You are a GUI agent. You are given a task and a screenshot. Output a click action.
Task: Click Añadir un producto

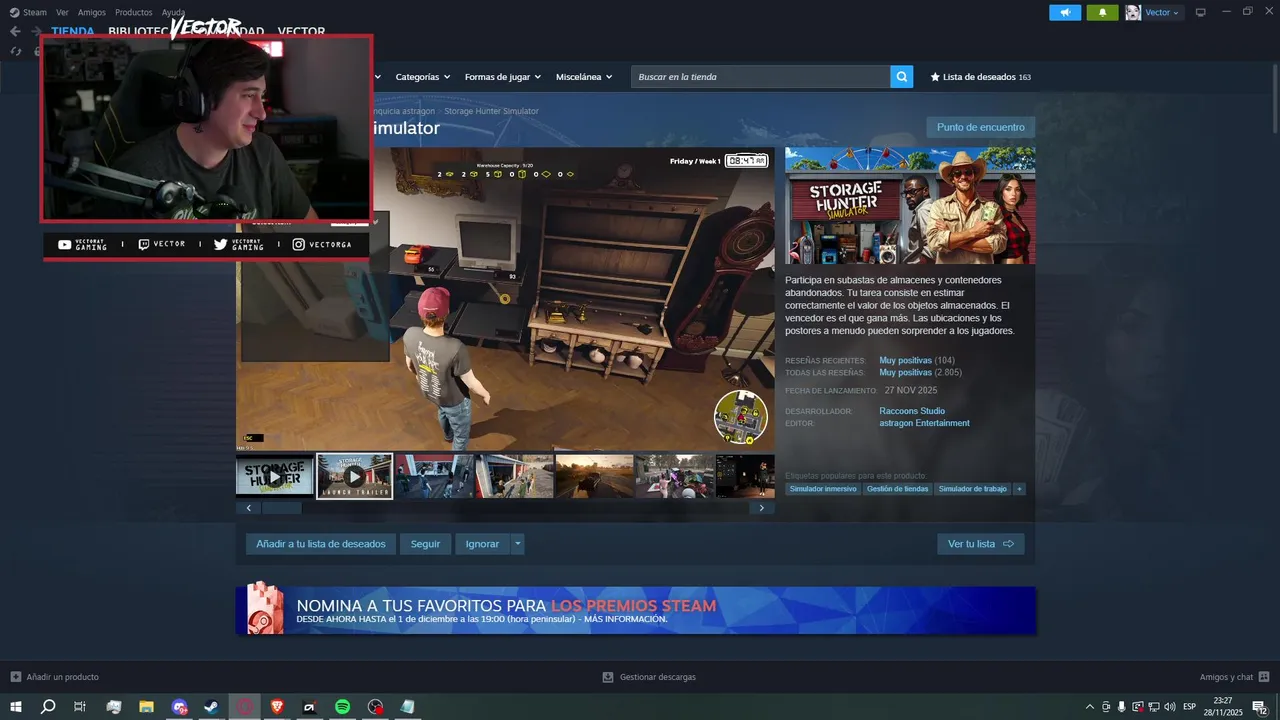[62, 677]
